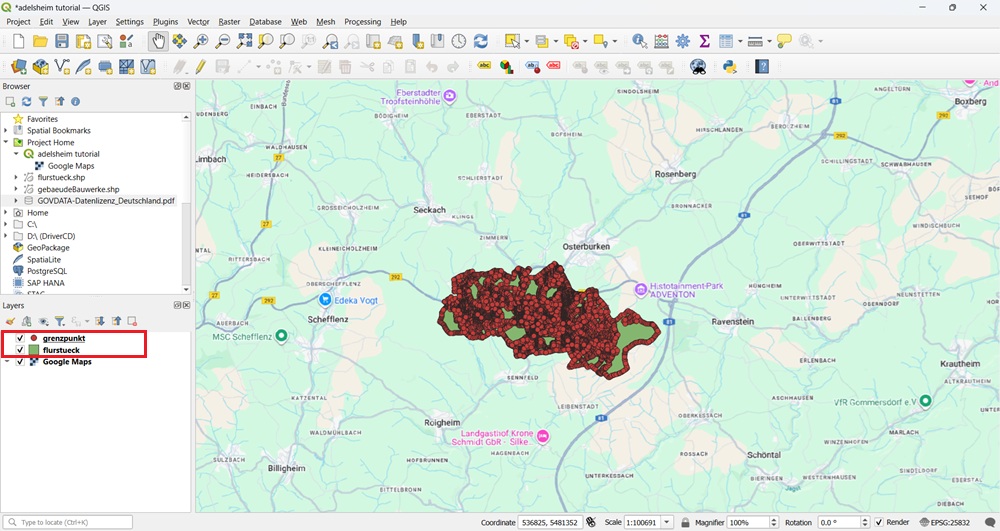
Task: Open the Scale dropdown in status bar
Action: [x=668, y=522]
